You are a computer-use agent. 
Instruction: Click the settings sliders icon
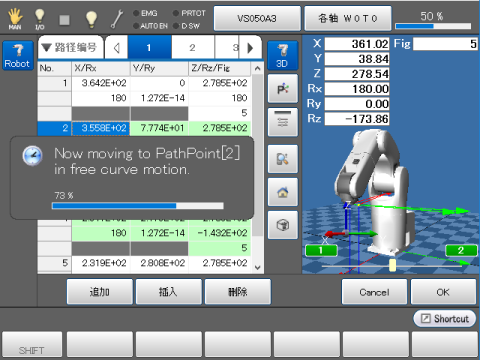click(x=282, y=122)
